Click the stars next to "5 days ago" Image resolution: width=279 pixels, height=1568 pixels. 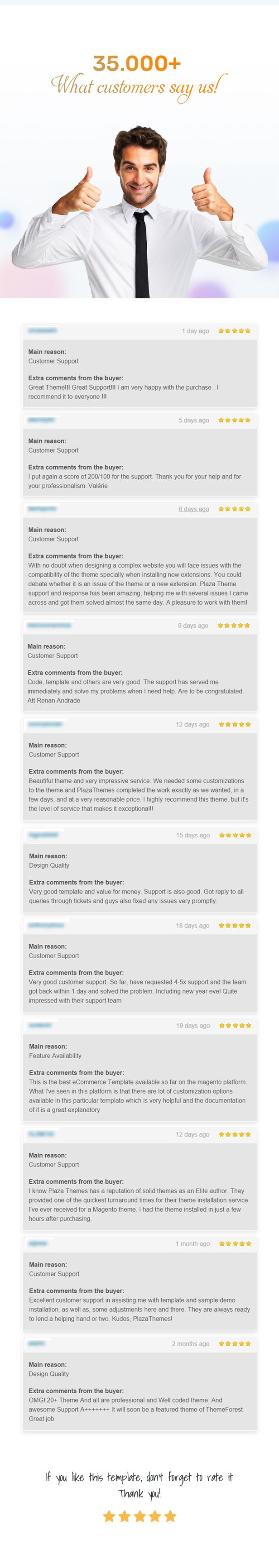coord(234,420)
